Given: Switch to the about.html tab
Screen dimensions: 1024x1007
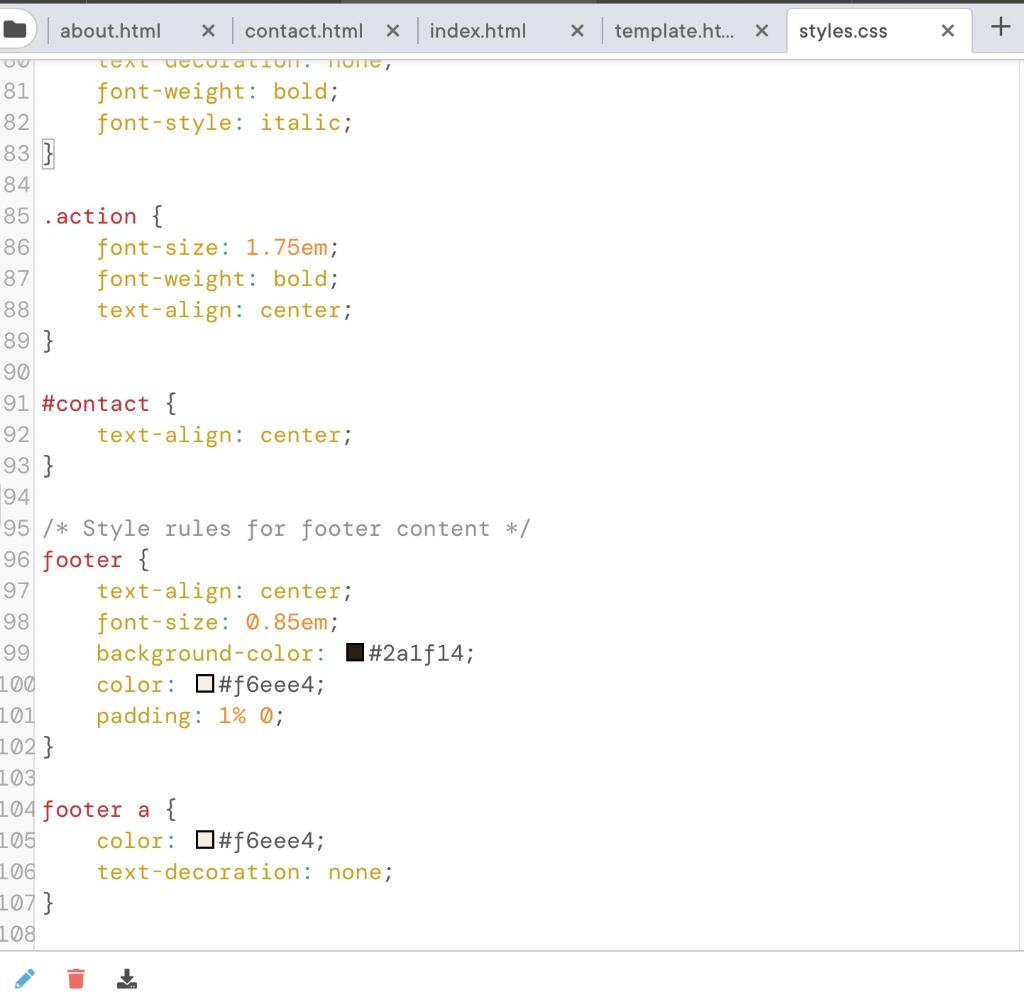Looking at the screenshot, I should click(110, 31).
